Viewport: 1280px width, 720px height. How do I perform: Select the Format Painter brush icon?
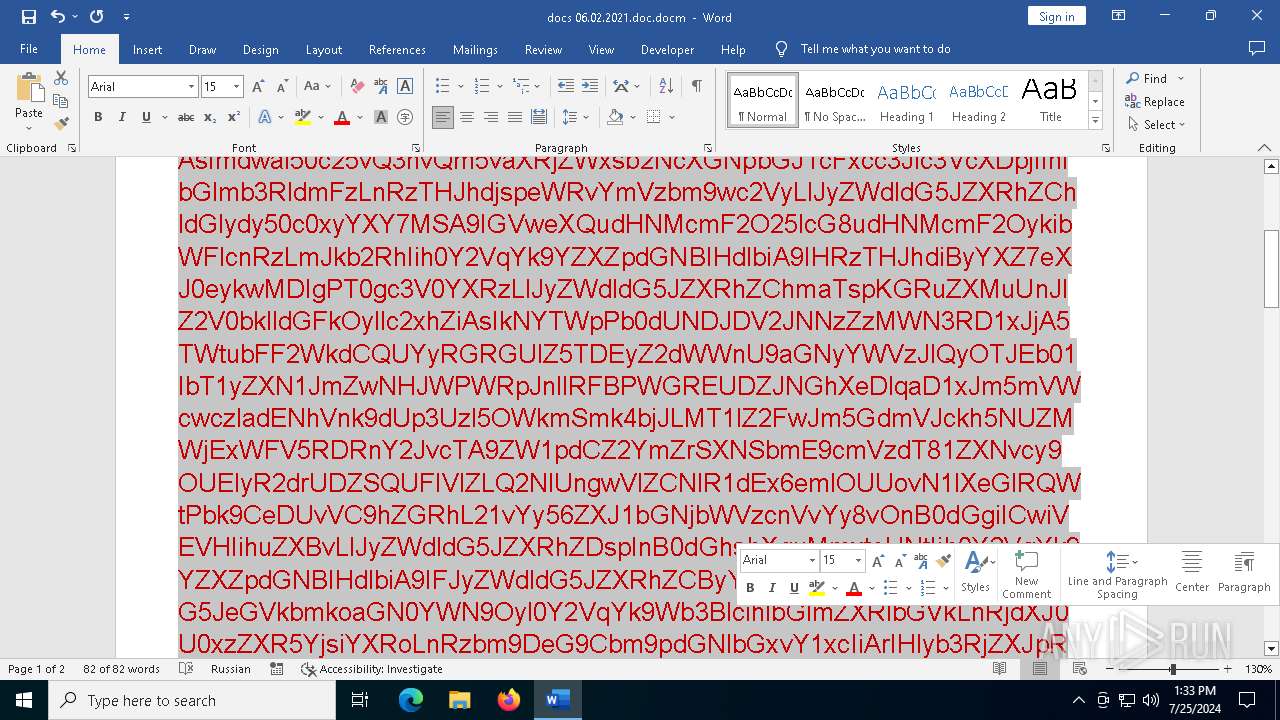tap(61, 124)
